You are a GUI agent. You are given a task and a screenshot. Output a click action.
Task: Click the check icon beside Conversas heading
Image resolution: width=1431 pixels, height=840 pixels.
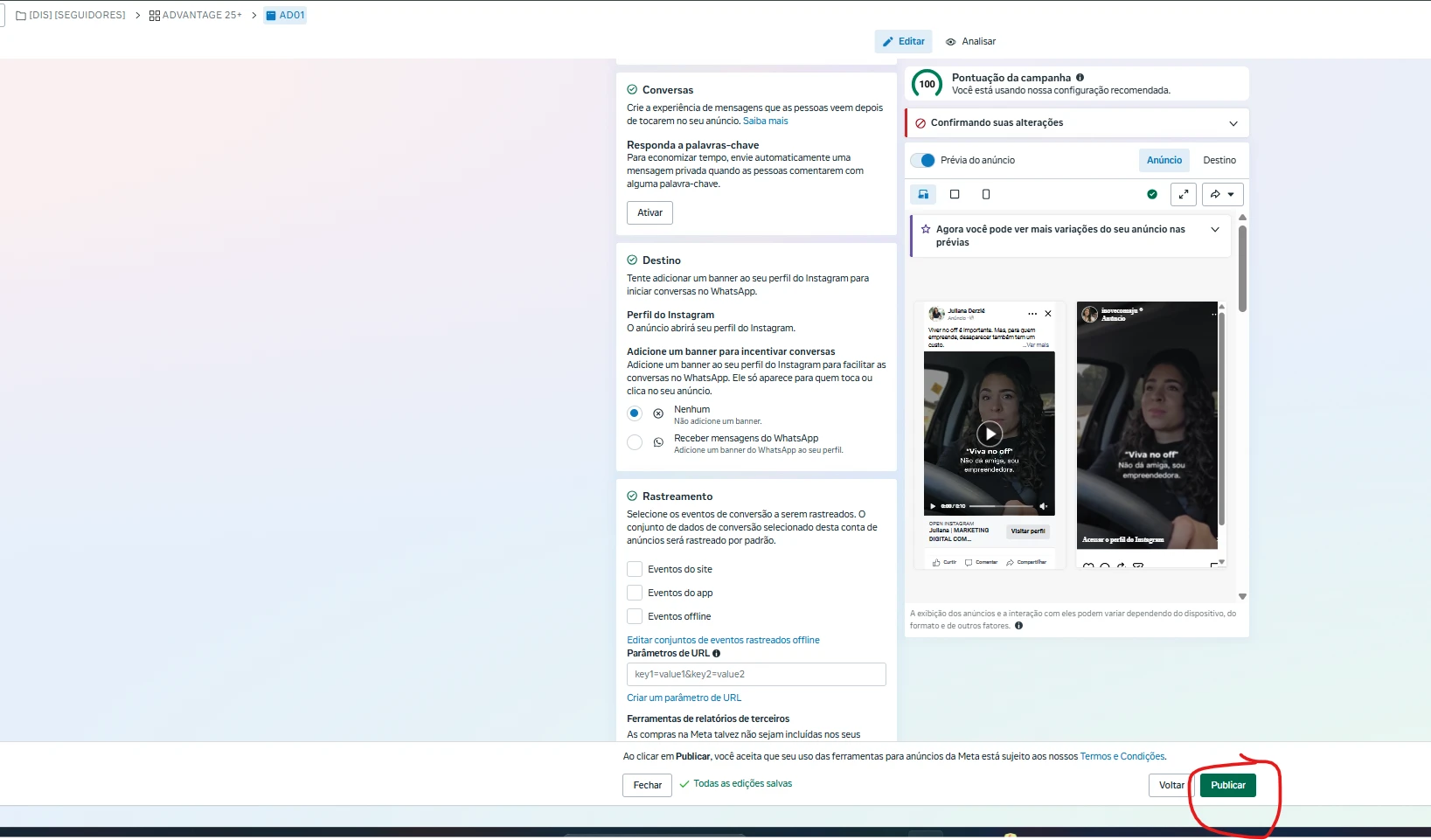coord(632,89)
